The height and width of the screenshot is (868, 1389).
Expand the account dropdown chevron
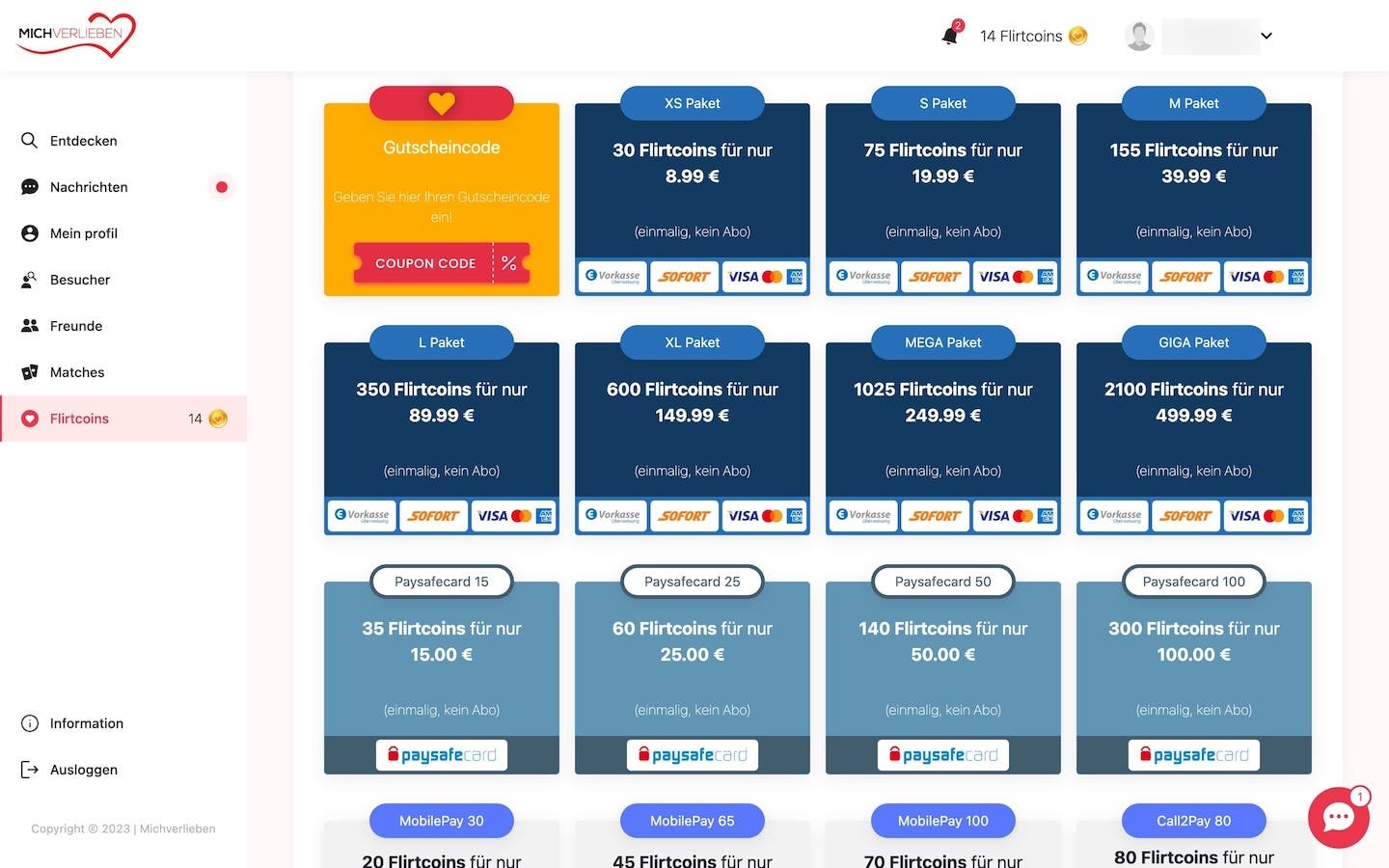[1266, 36]
